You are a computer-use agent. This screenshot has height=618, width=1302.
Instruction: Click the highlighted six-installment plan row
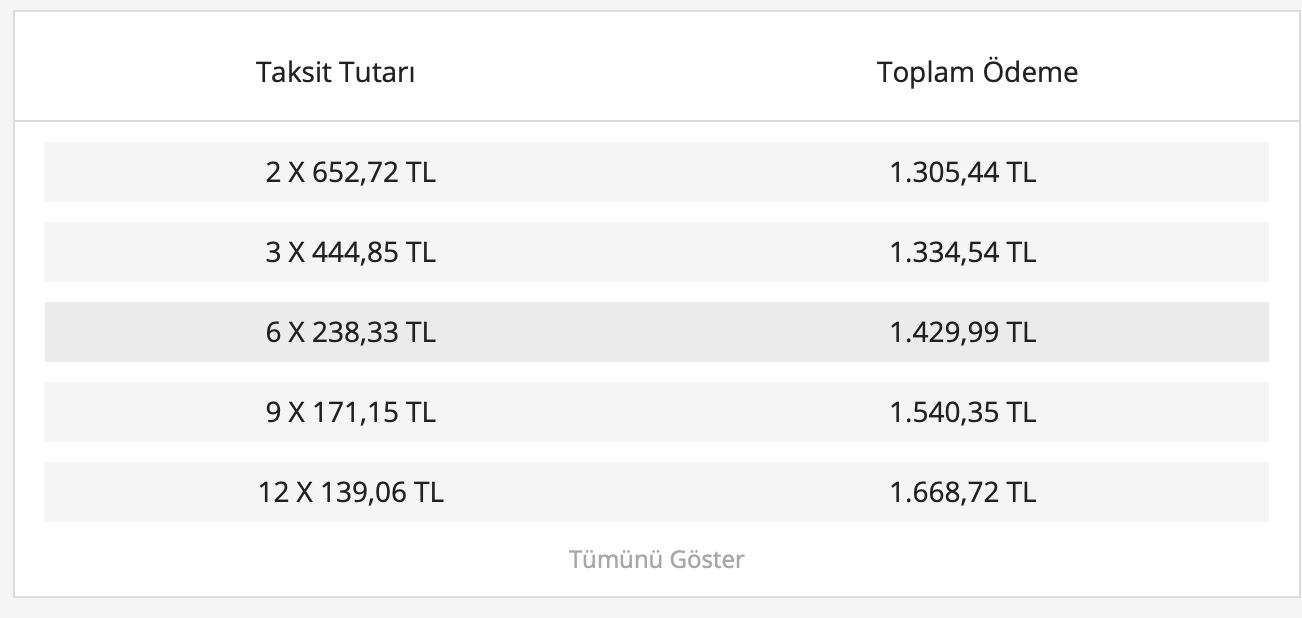656,332
